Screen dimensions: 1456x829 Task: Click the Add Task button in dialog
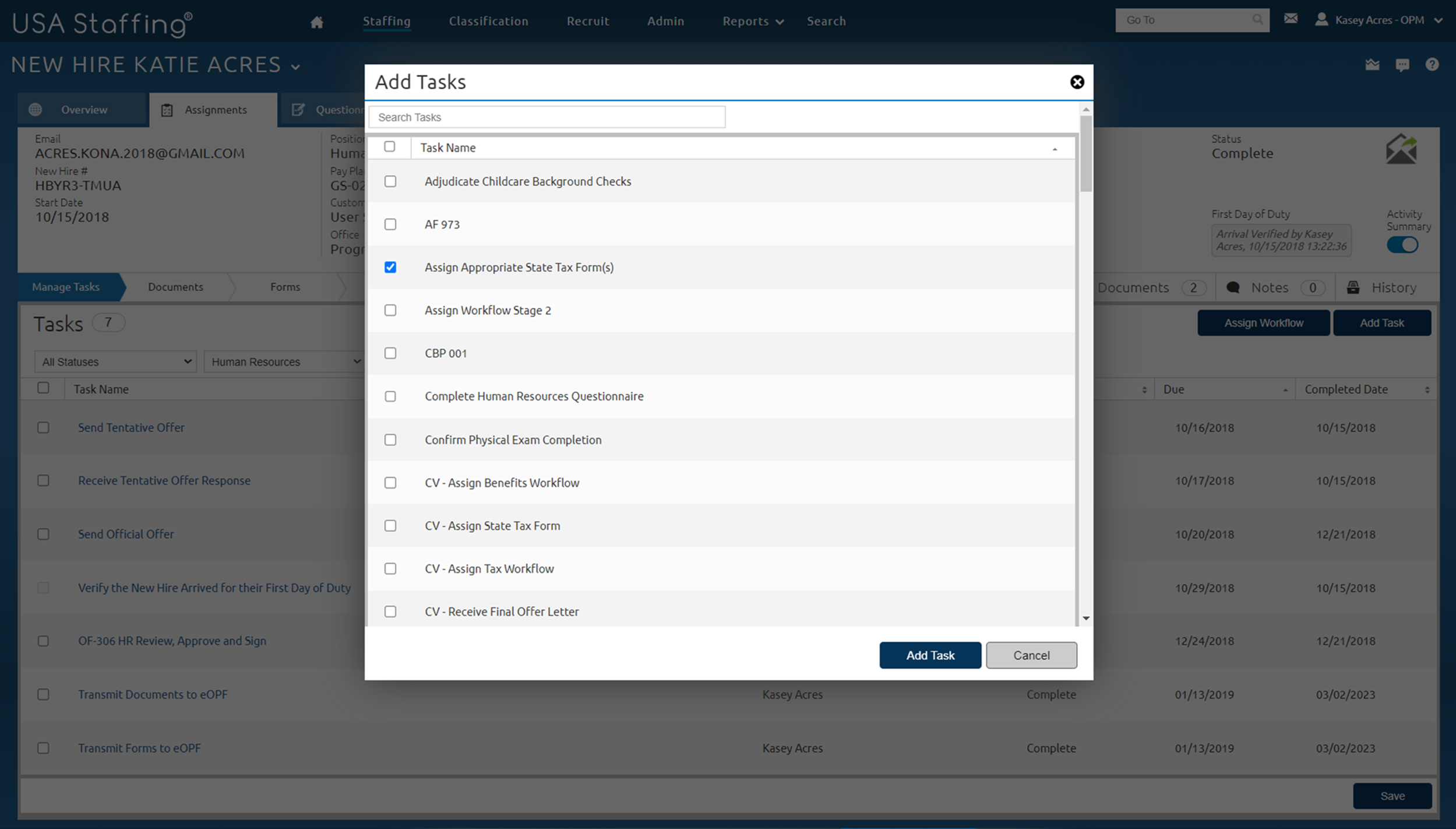pyautogui.click(x=930, y=655)
